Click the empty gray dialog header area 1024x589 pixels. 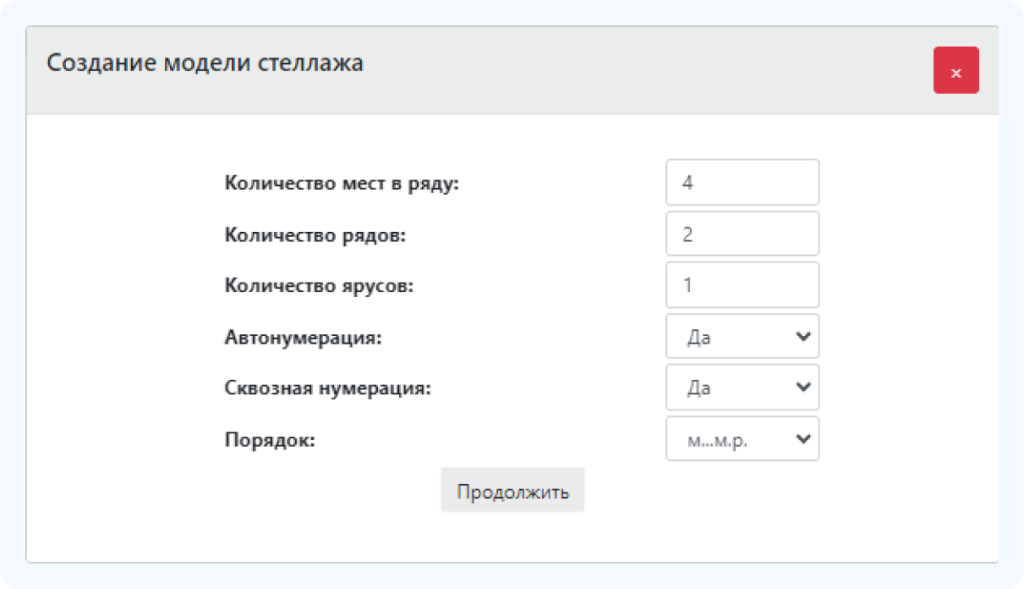click(x=647, y=70)
